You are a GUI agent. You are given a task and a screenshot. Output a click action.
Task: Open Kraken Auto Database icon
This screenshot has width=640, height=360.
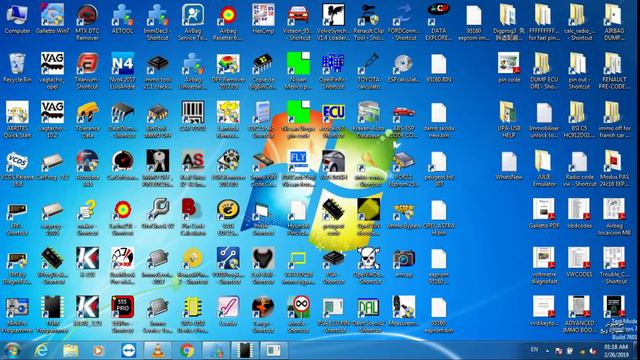368,119
